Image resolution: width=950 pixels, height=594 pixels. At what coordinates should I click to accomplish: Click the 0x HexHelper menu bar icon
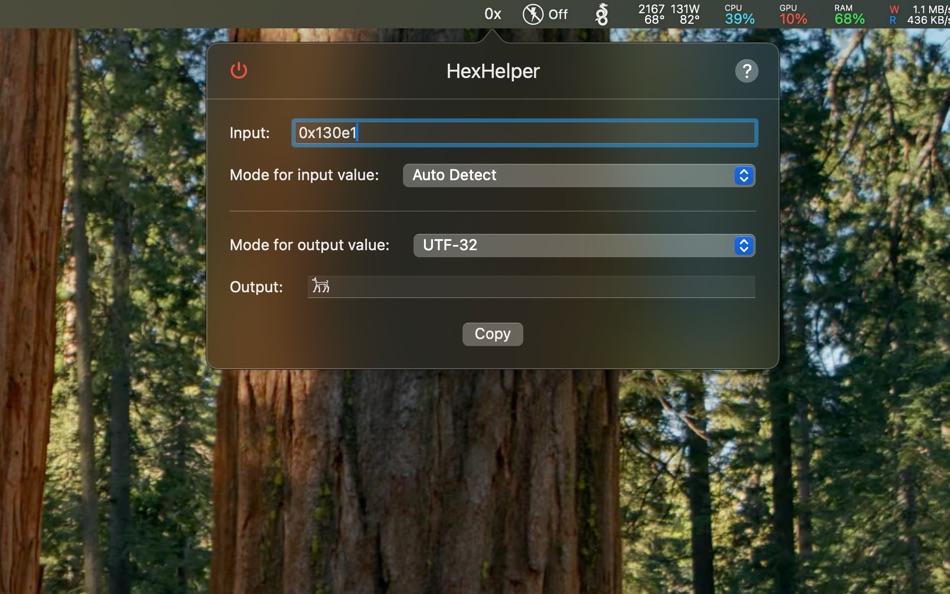(491, 14)
